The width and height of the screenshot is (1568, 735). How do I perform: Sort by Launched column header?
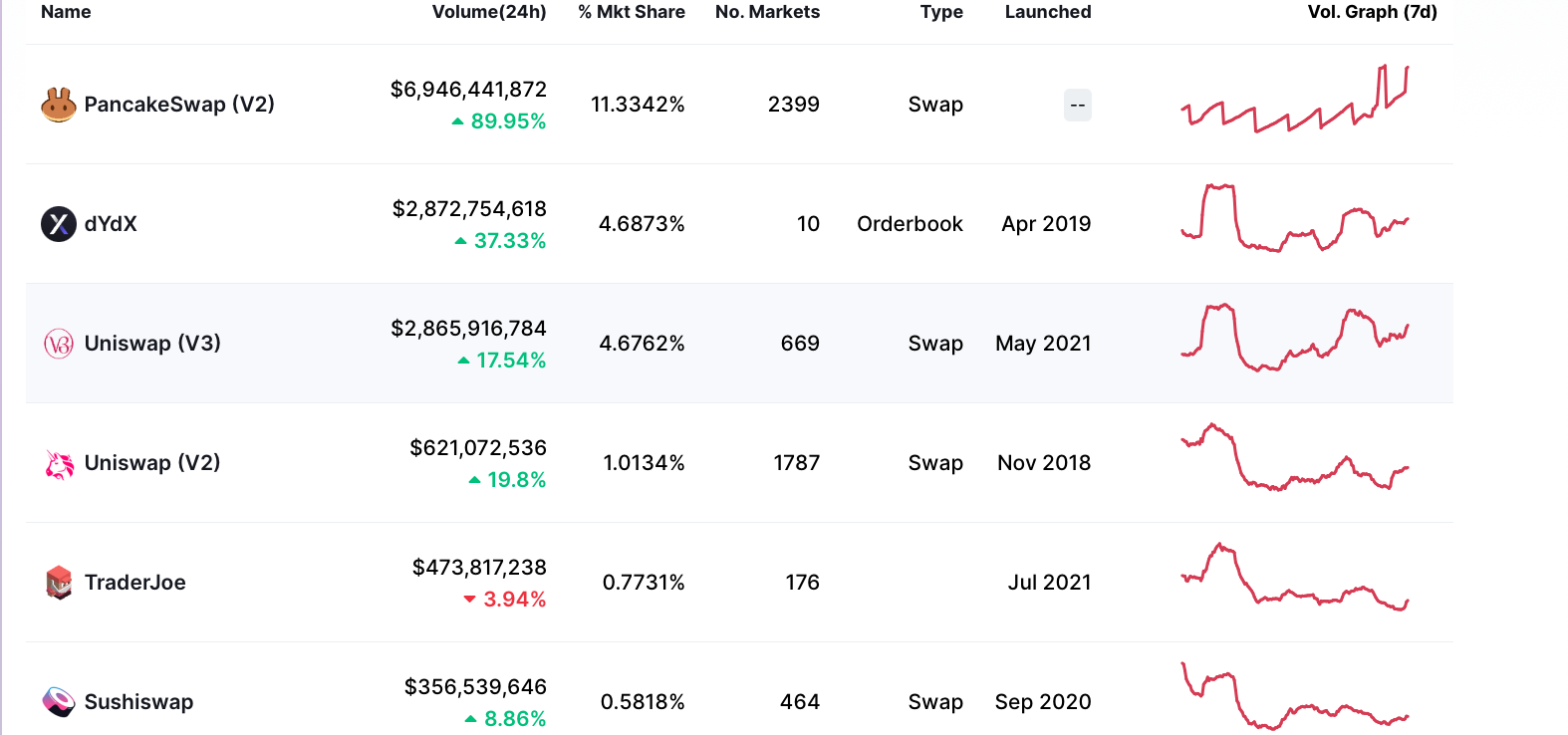point(1048,12)
